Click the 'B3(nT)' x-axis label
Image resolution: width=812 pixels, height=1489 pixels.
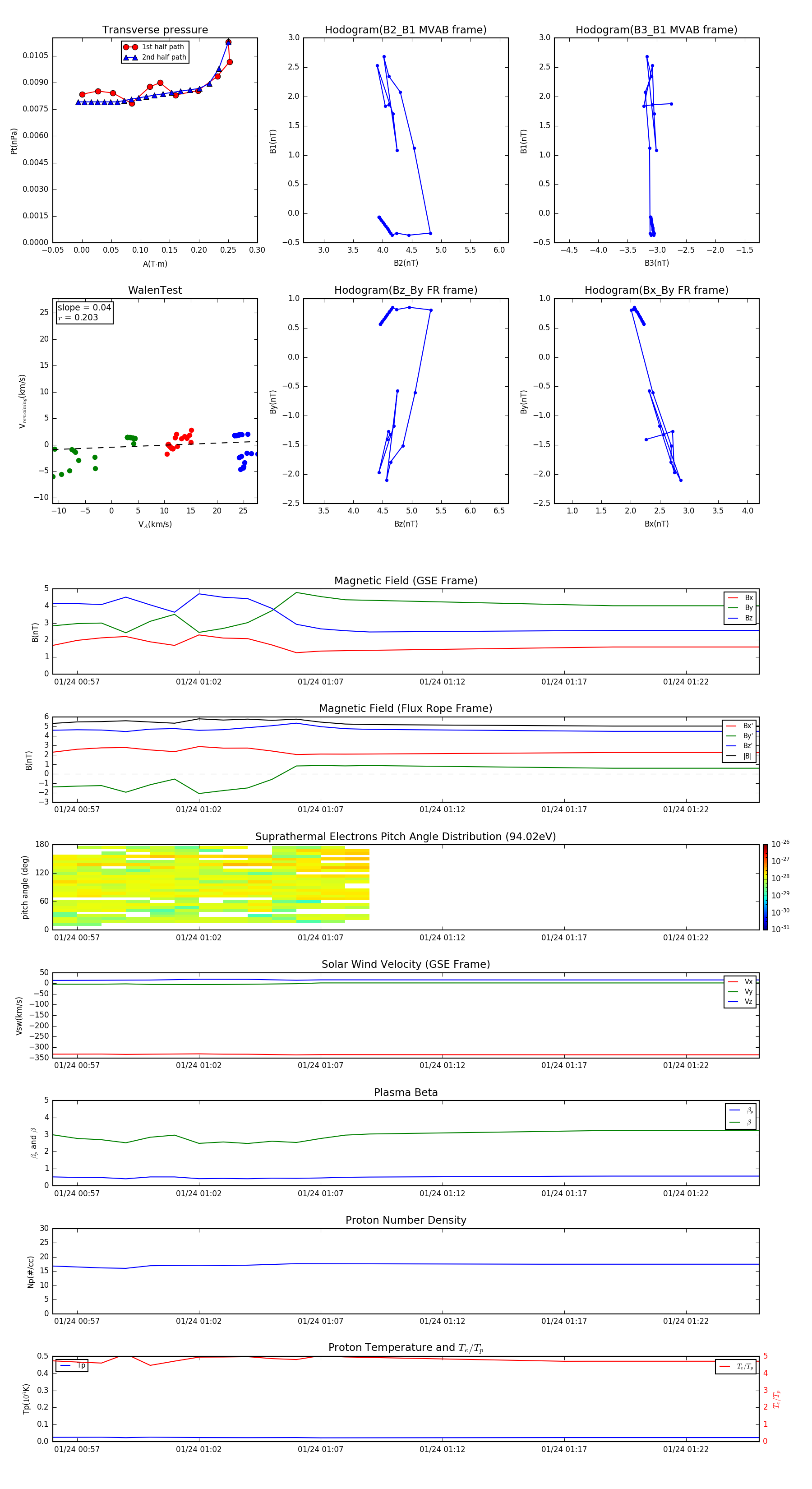tap(656, 263)
